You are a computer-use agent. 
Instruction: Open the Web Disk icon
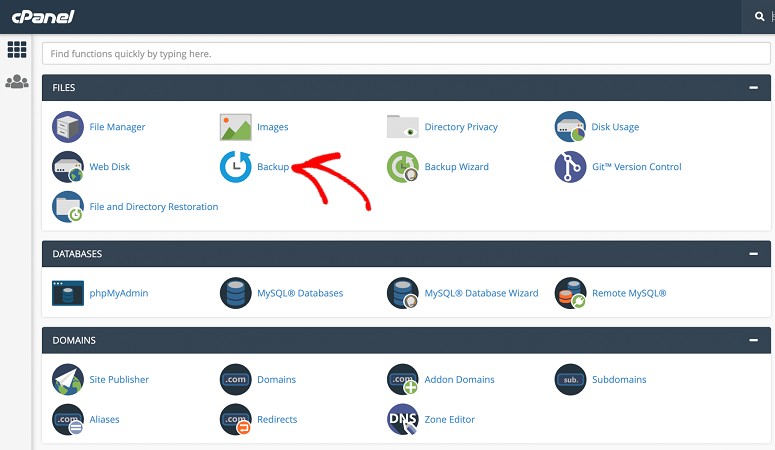tap(68, 167)
